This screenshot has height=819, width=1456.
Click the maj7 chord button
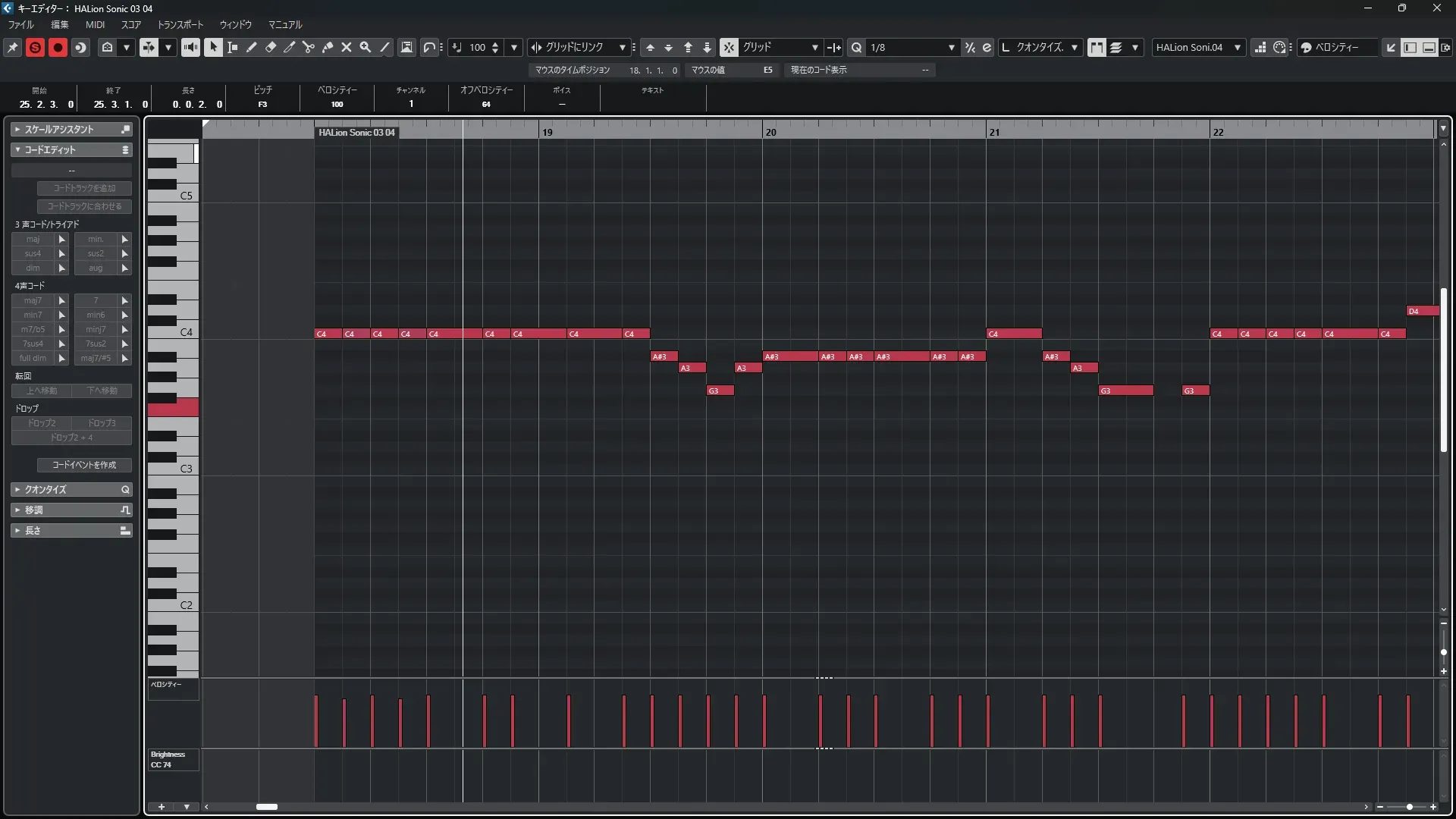click(x=33, y=300)
